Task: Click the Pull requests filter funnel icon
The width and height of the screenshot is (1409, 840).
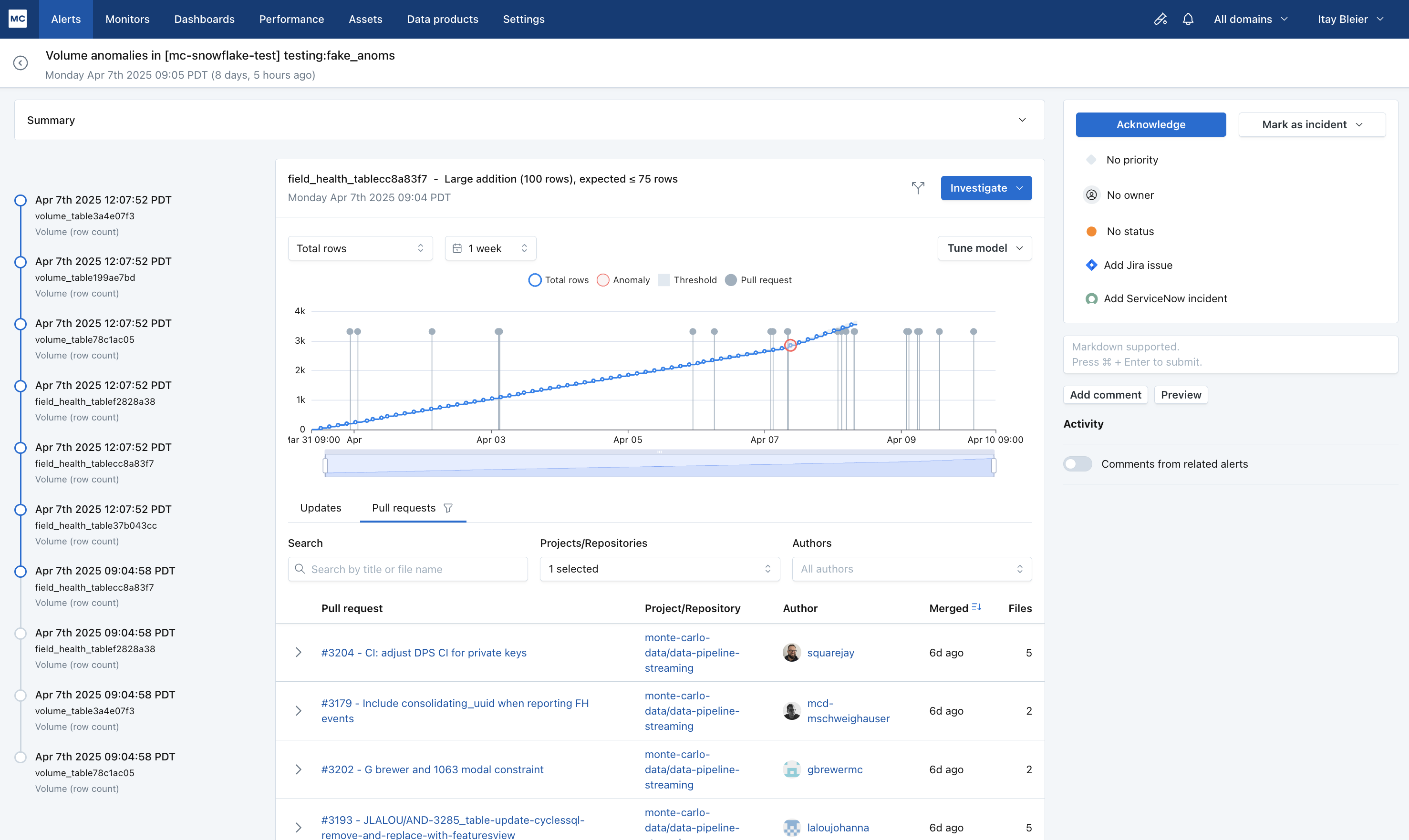Action: (x=448, y=508)
